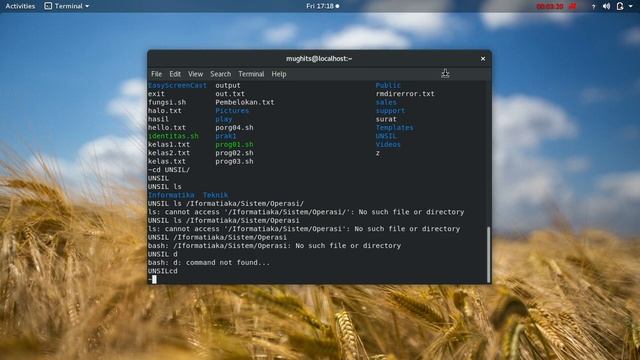Open the File menu
The height and width of the screenshot is (360, 640).
pyautogui.click(x=156, y=74)
